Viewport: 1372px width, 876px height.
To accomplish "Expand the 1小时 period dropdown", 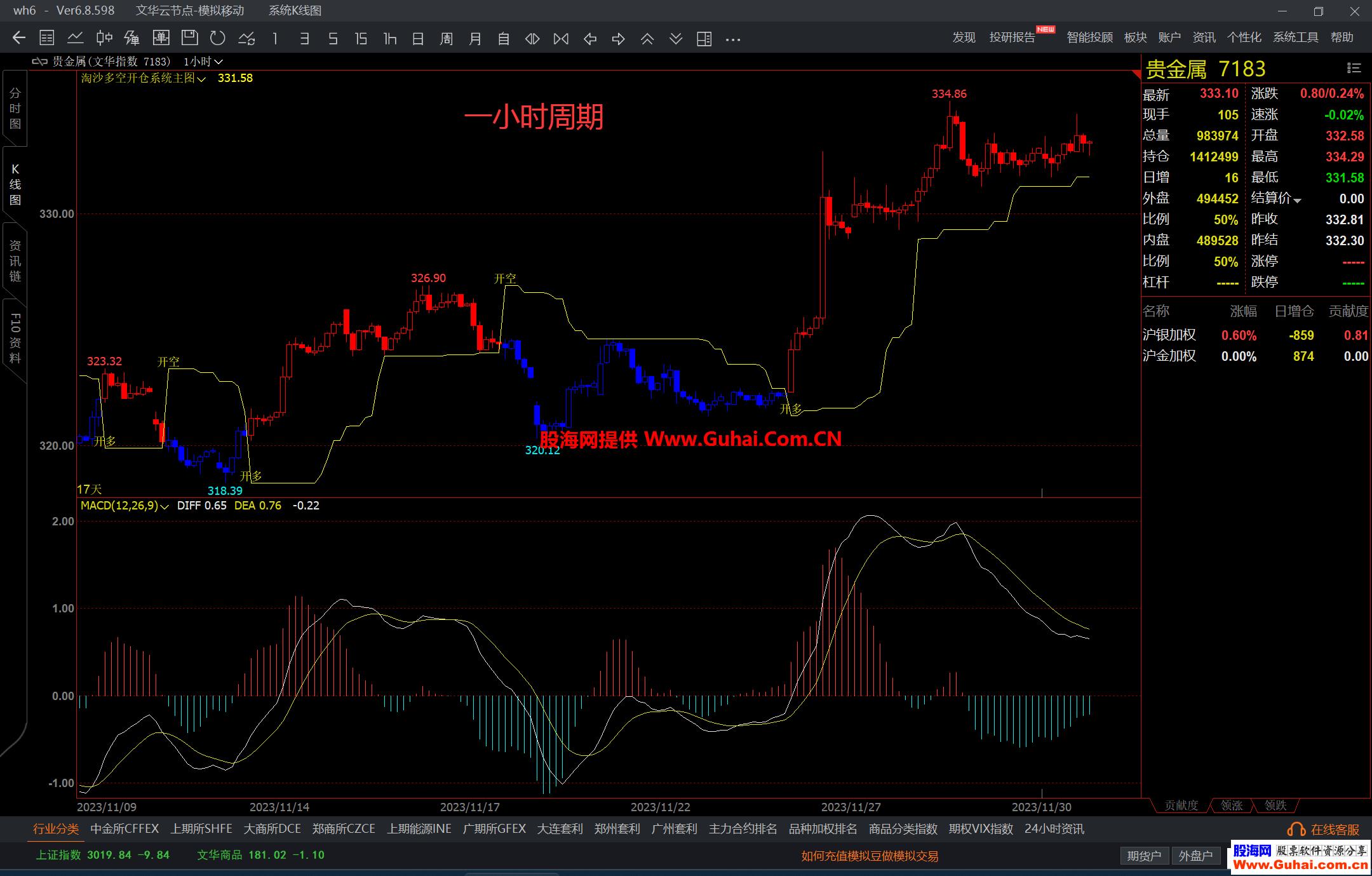I will (203, 62).
